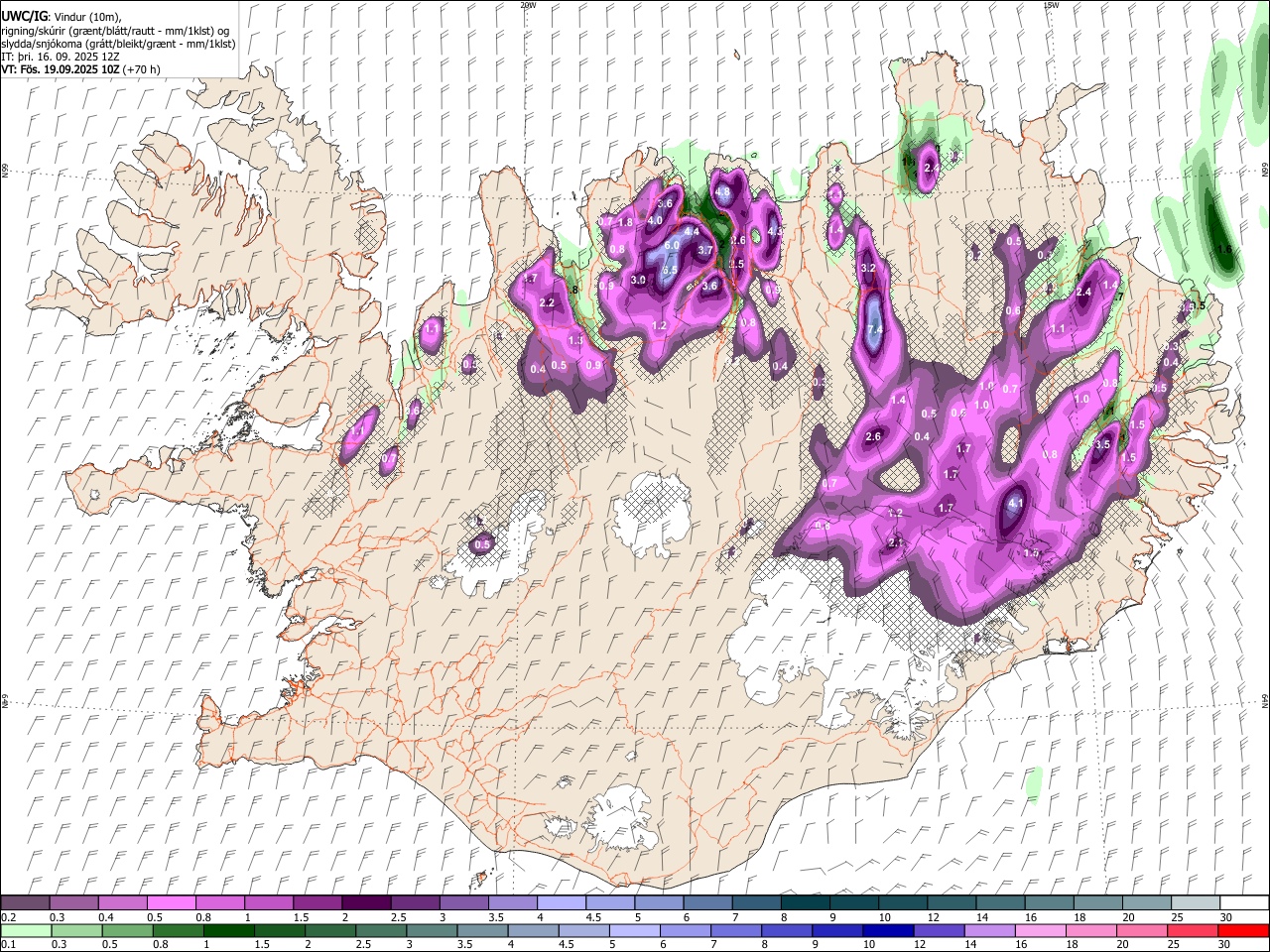Click the 2.1 precipitation value on map
The height and width of the screenshot is (952, 1270).
895,543
